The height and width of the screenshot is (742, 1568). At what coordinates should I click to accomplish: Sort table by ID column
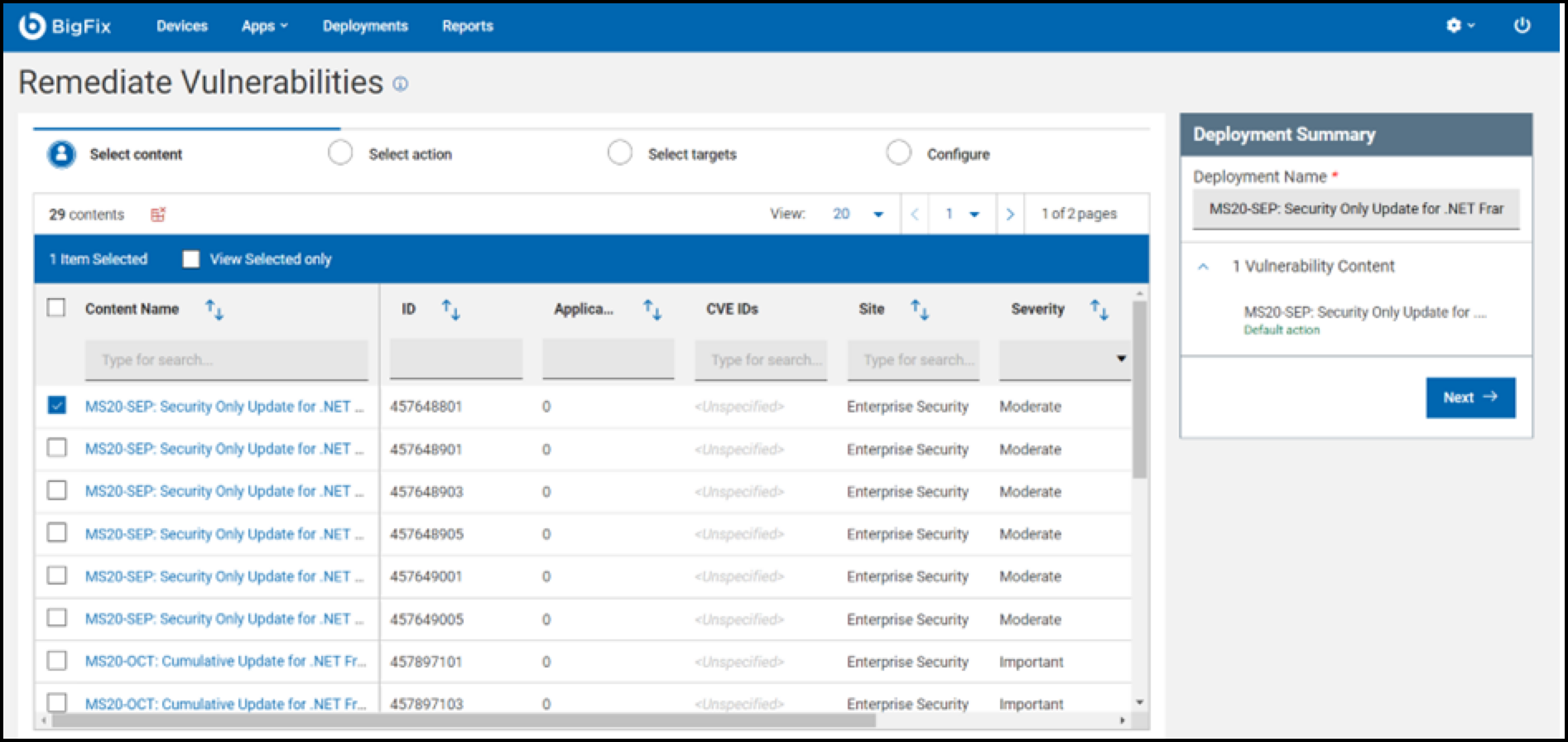coord(450,310)
